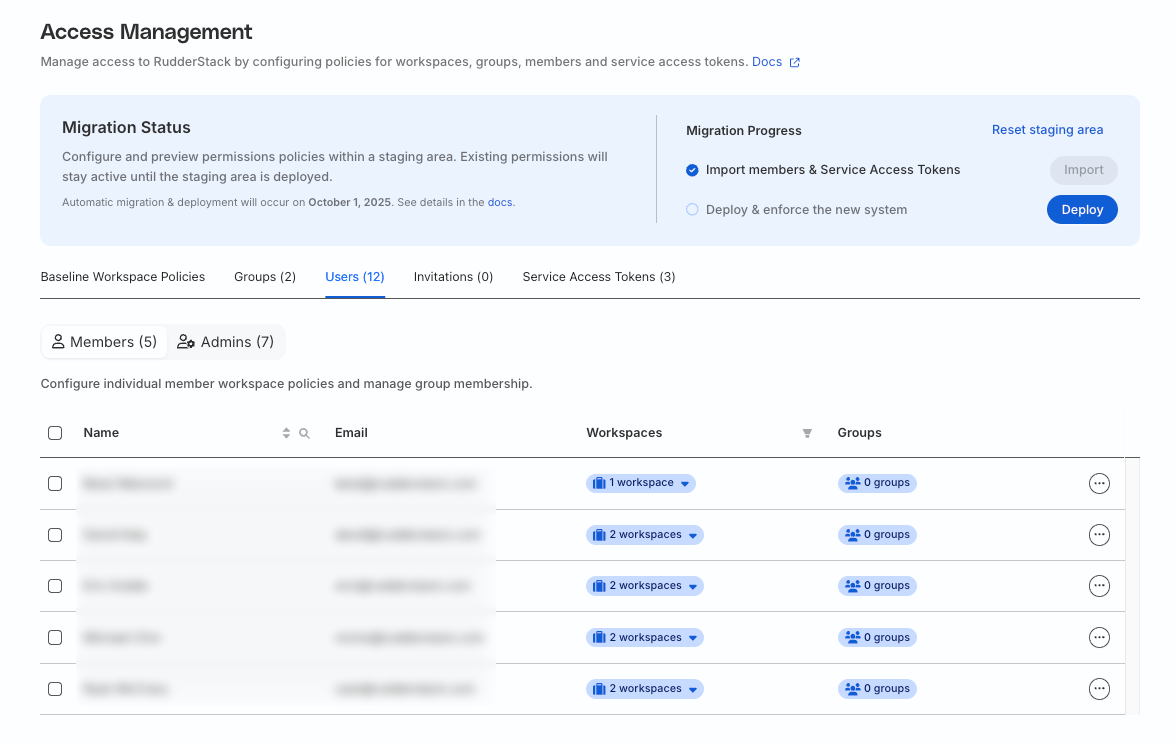Screen dimensions: 1176x744
Task: Open the ellipsis menu on the first user row
Action: click(x=1099, y=483)
